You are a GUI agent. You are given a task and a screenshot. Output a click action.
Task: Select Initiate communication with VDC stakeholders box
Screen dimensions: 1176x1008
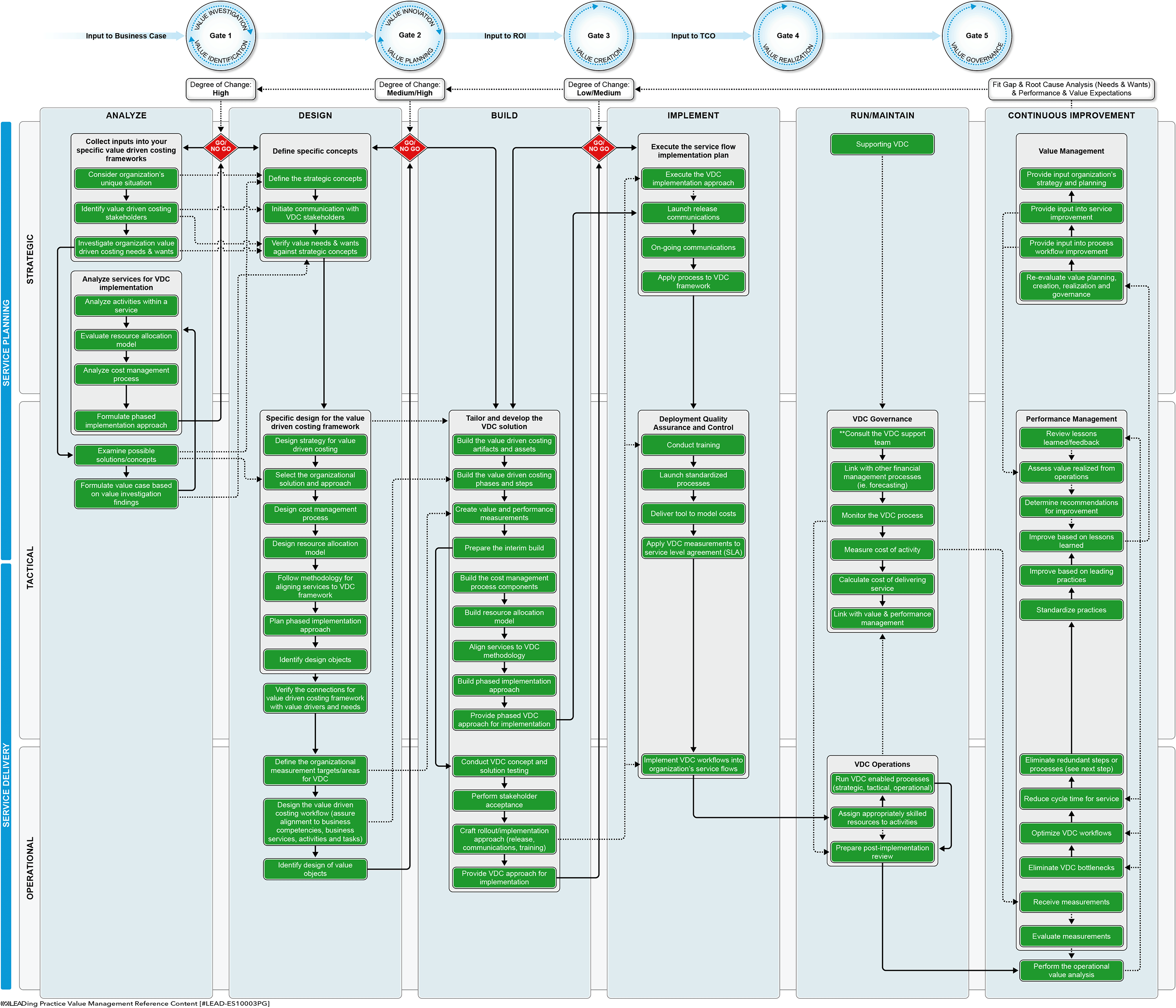[315, 213]
